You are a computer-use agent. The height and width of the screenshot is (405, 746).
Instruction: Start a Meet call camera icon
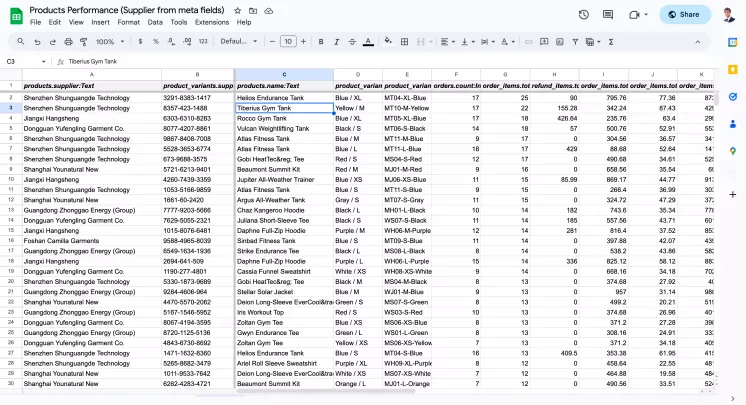[x=634, y=15]
